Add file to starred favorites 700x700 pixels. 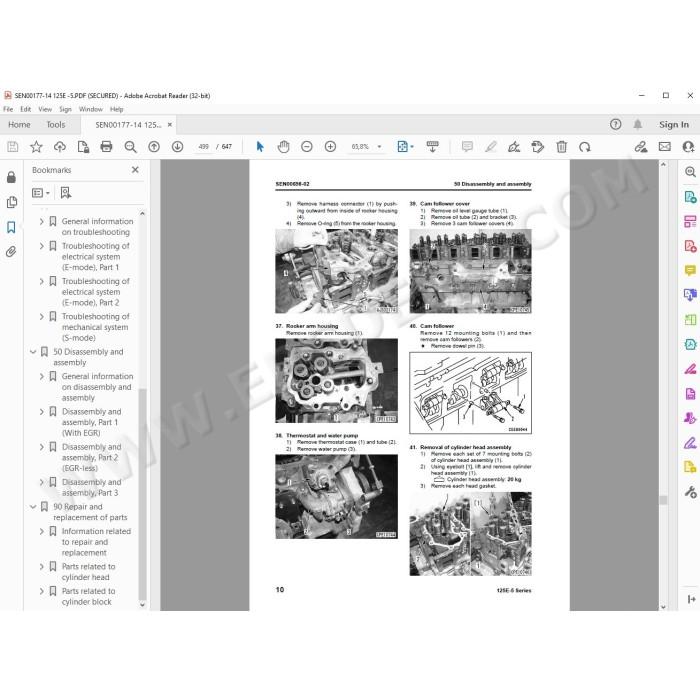point(36,146)
